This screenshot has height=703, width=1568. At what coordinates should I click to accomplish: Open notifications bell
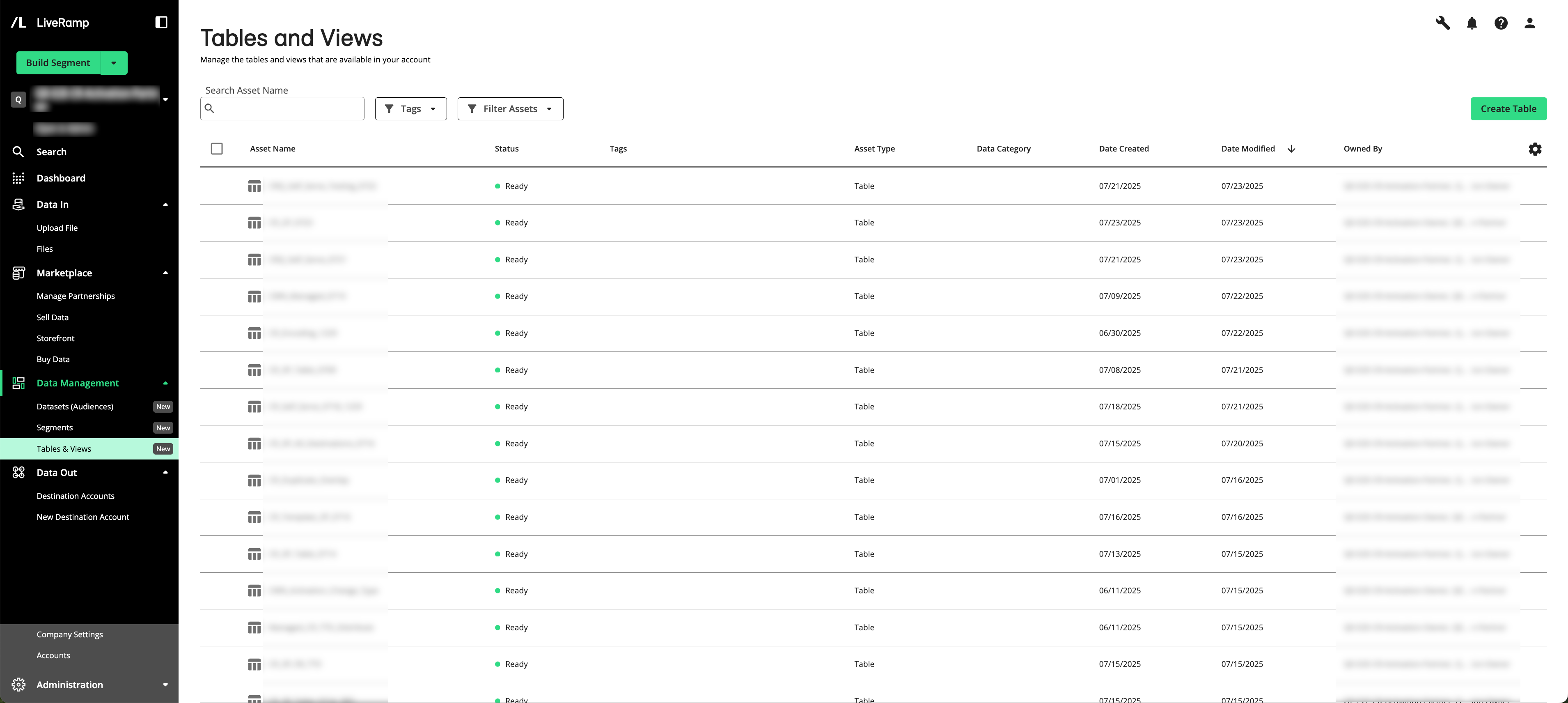coord(1472,23)
